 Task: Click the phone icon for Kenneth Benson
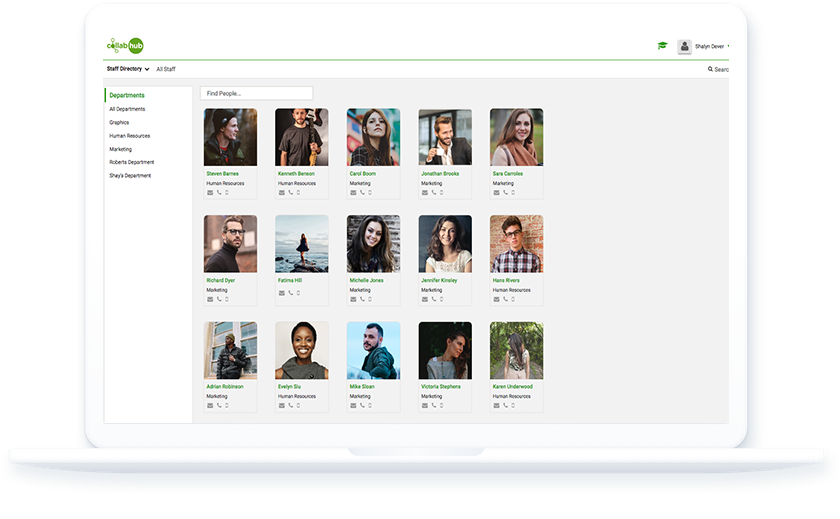[x=291, y=193]
